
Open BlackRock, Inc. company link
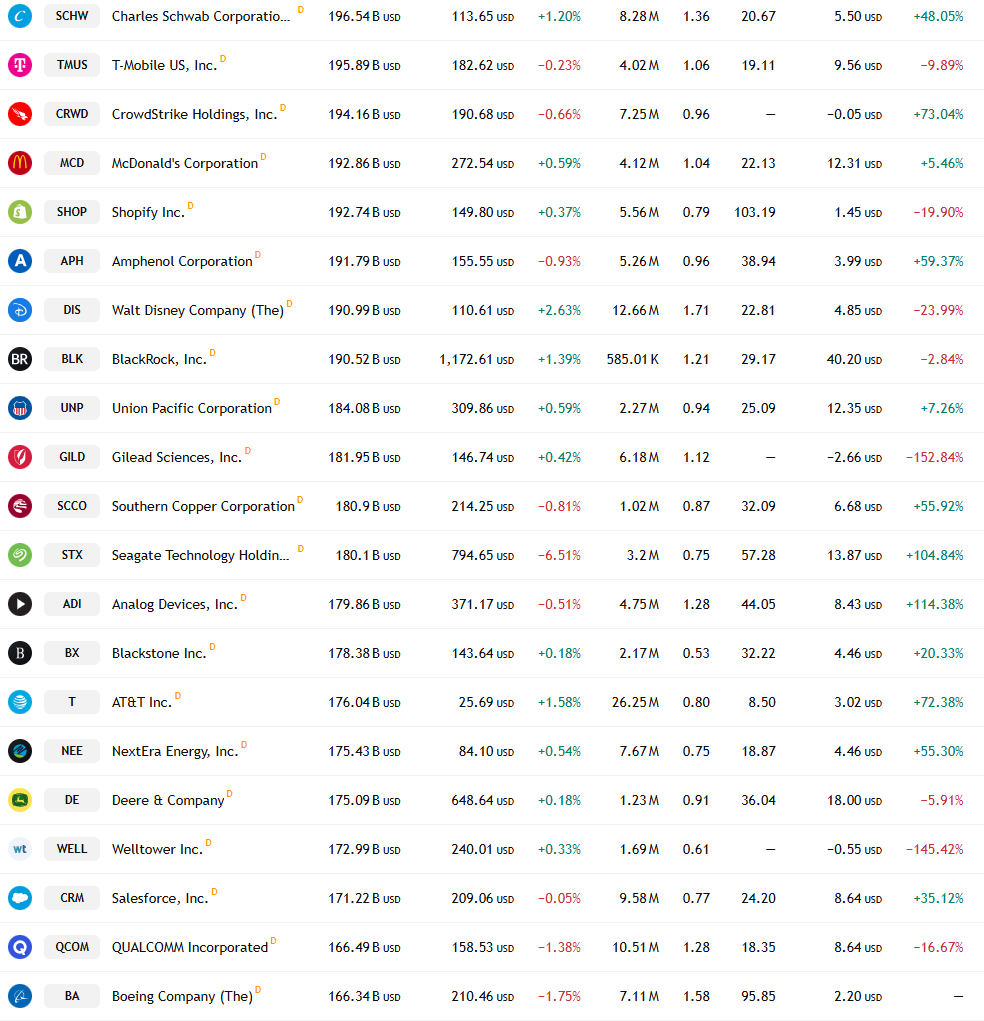(159, 359)
